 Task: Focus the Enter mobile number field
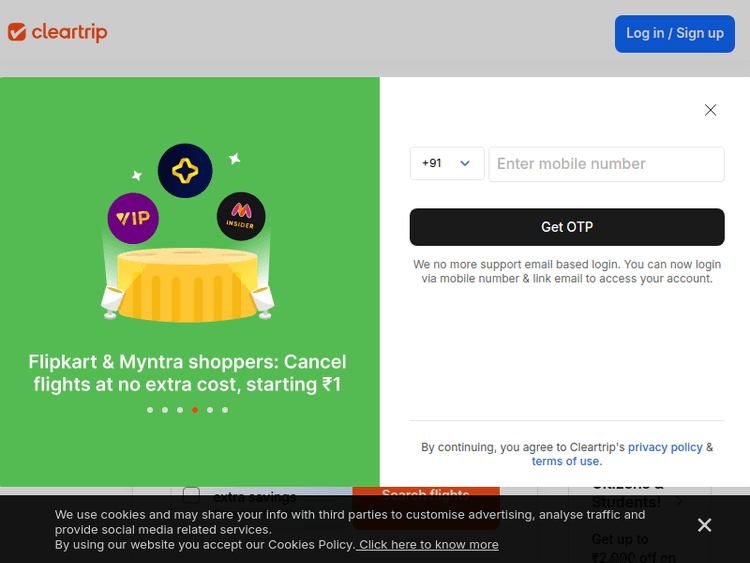(606, 164)
